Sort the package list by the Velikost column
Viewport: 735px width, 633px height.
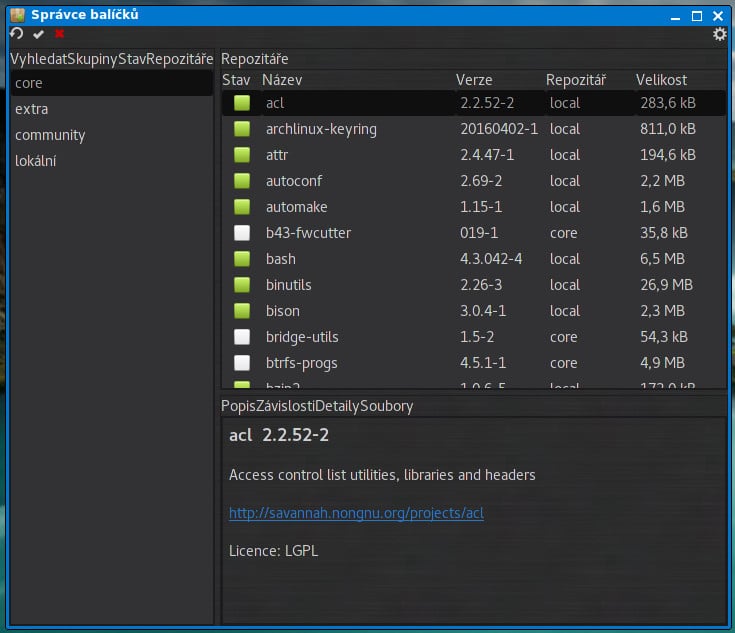(661, 79)
